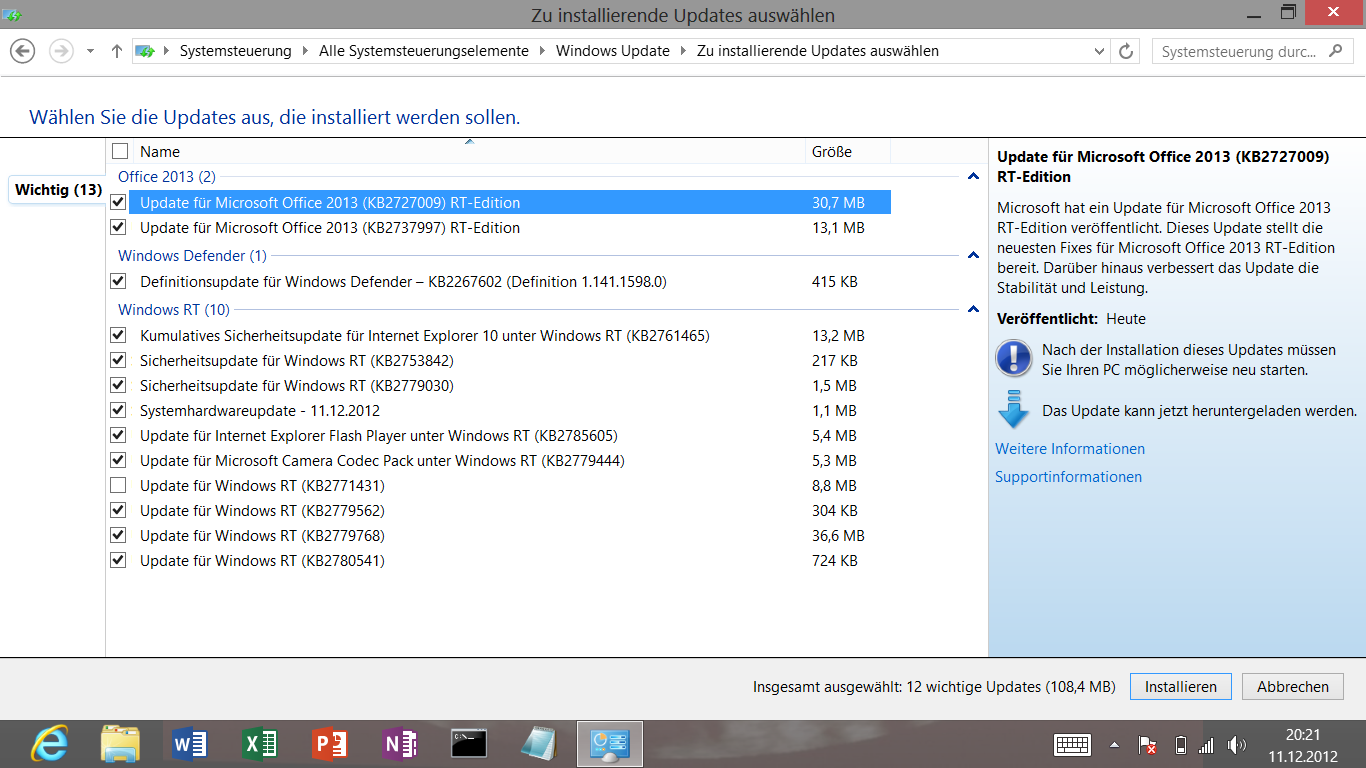This screenshot has width=1366, height=768.
Task: Click Alle Systemsteuerungselemente breadcrumb
Action: click(424, 51)
